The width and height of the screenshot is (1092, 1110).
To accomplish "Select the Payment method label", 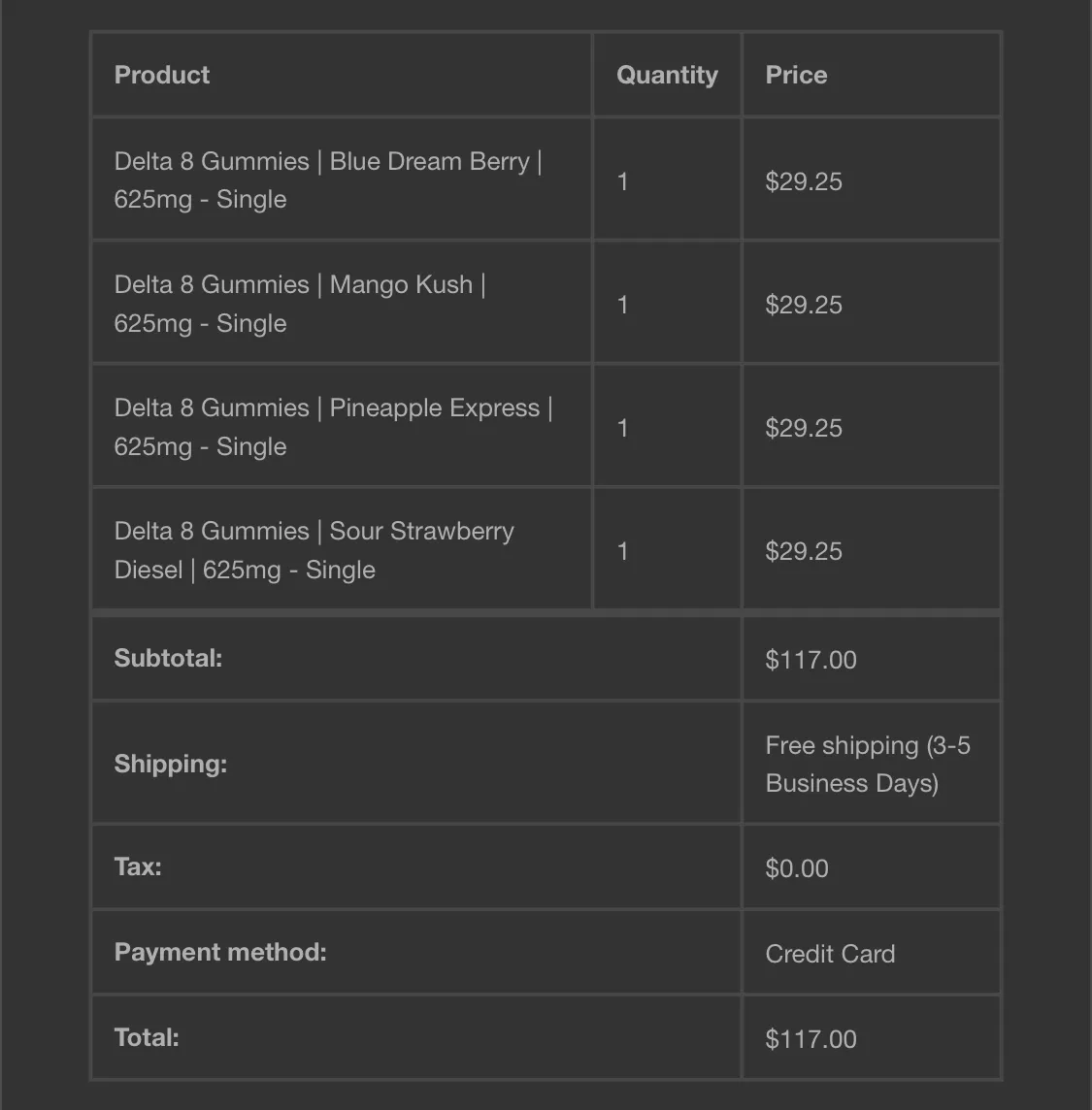I will [x=220, y=952].
